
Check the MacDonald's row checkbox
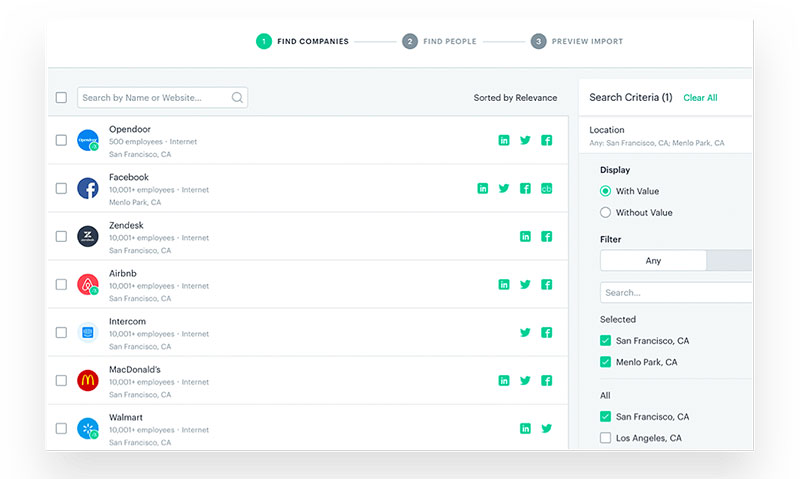[x=61, y=381]
